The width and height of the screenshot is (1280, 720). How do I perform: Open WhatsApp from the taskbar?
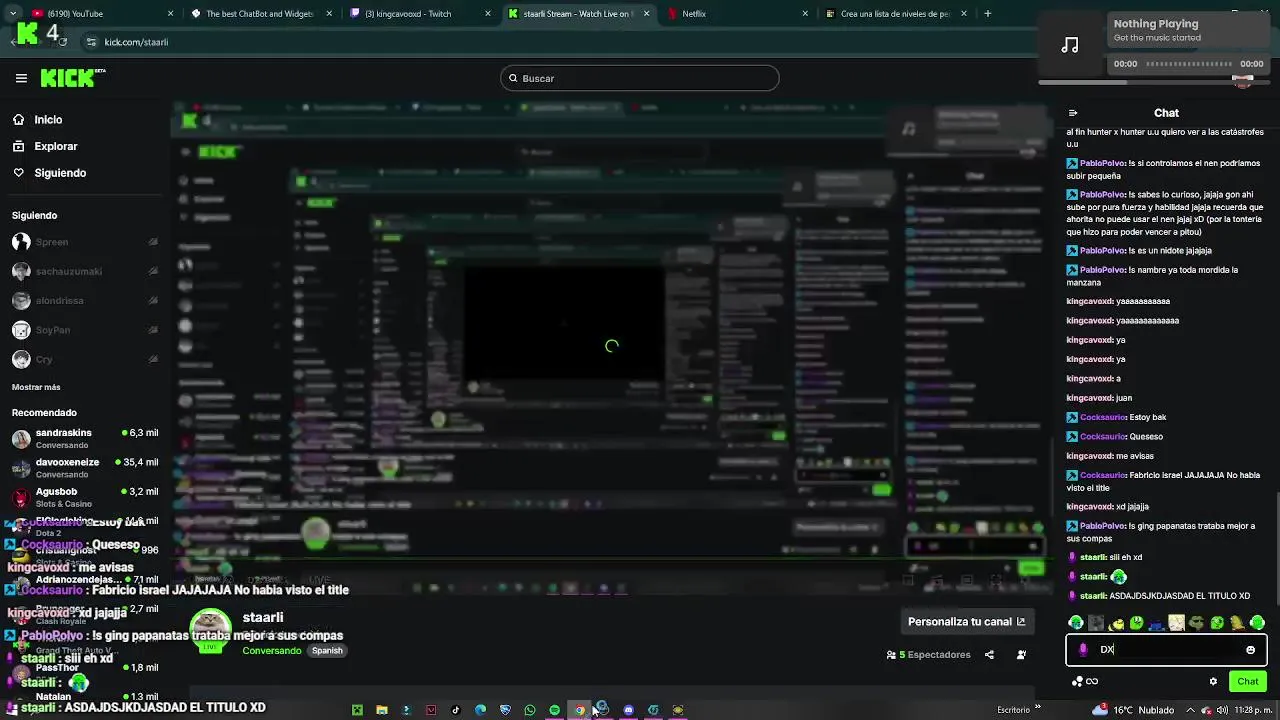[529, 710]
